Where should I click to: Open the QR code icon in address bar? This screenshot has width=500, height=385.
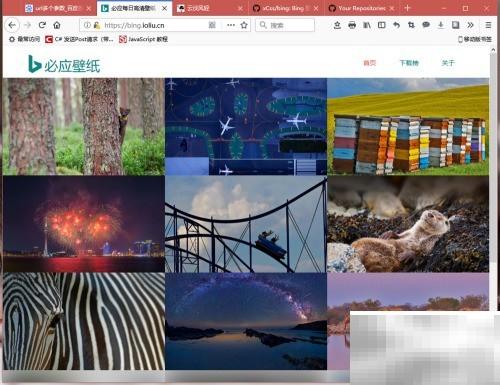212,25
